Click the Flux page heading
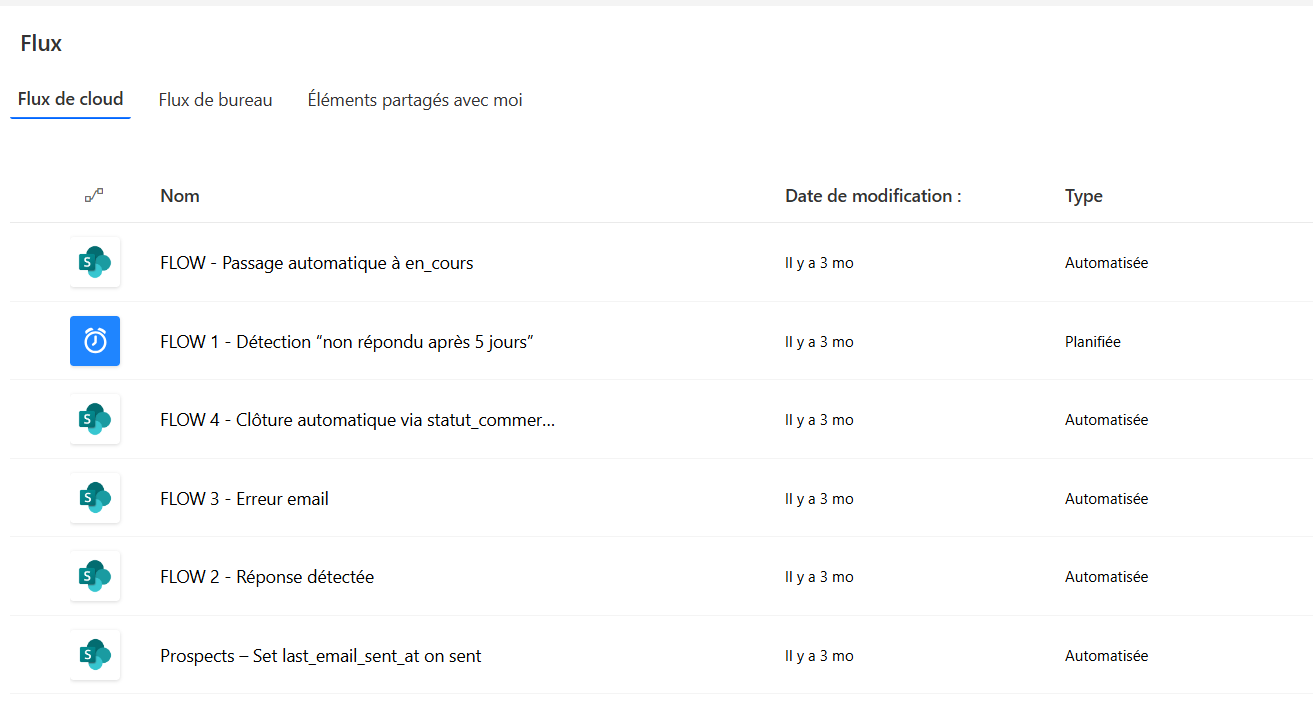The width and height of the screenshot is (1313, 728). [41, 43]
